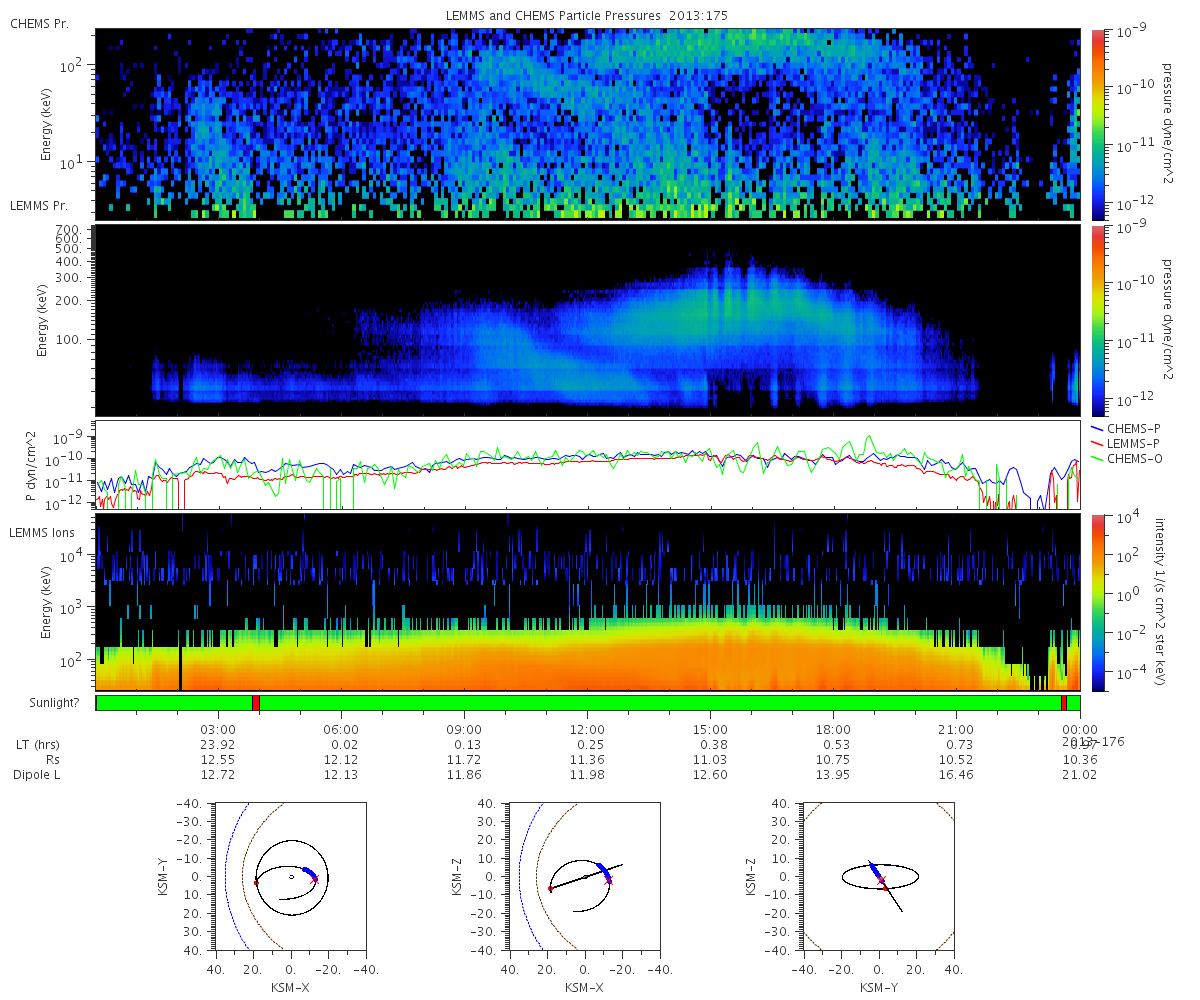This screenshot has width=1200, height=1000.
Task: Click the LEMMS Ions intensity color bar
Action: (1100, 603)
